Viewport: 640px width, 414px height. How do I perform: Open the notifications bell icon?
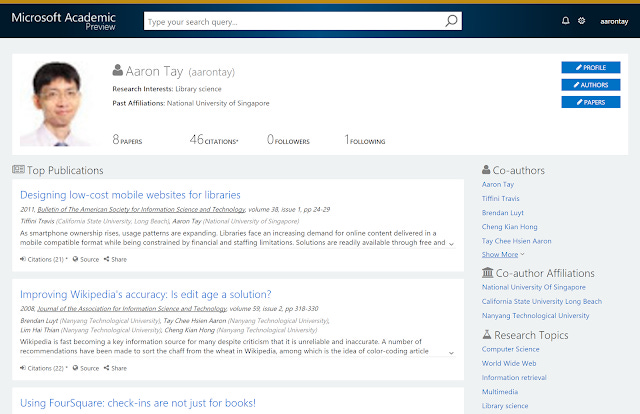click(565, 20)
